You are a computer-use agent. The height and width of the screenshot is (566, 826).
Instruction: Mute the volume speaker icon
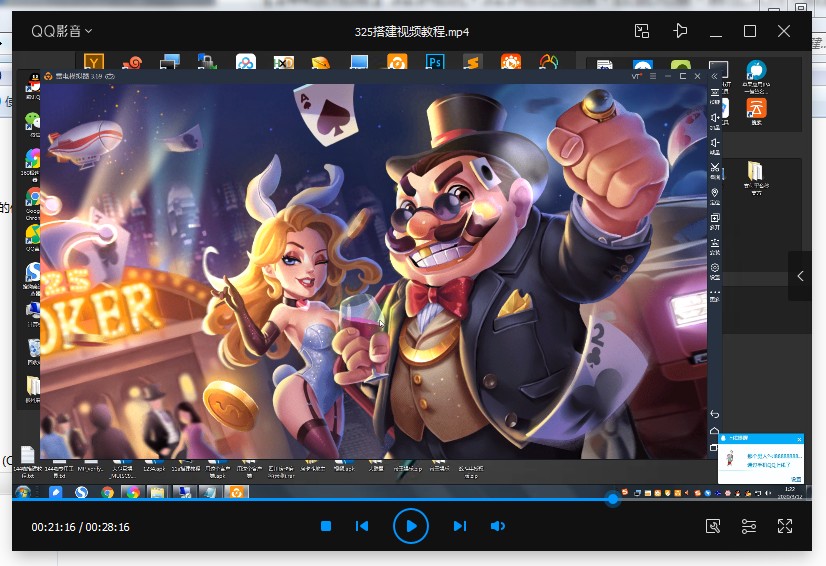point(498,526)
